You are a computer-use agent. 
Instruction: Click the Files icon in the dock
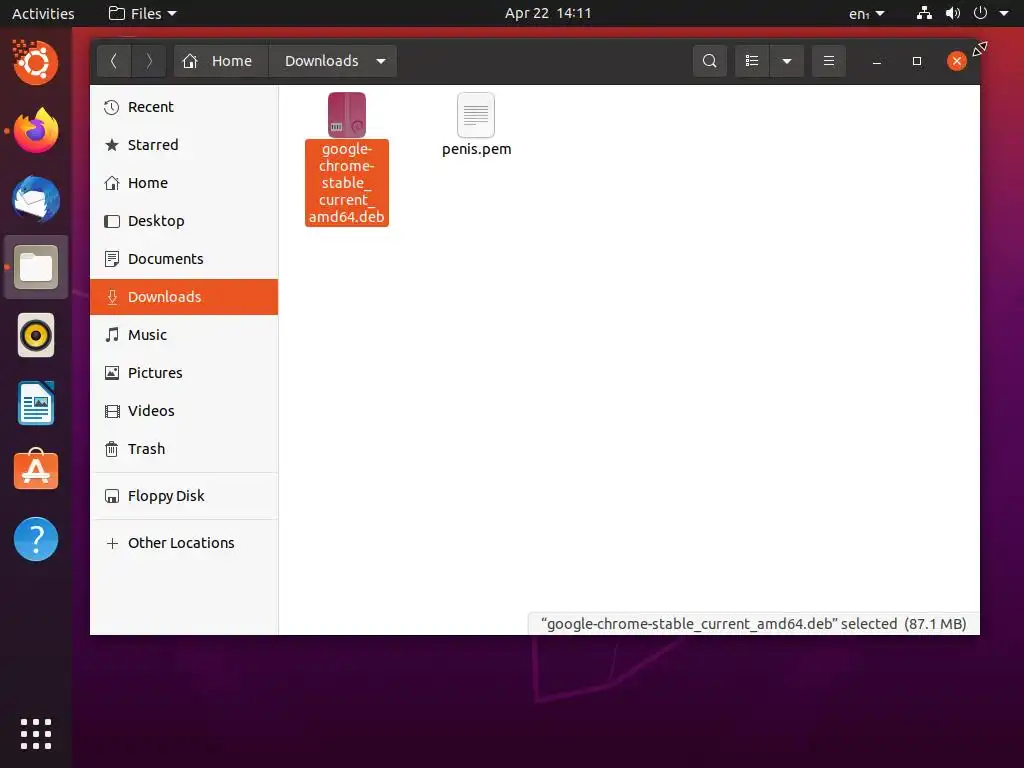point(36,267)
